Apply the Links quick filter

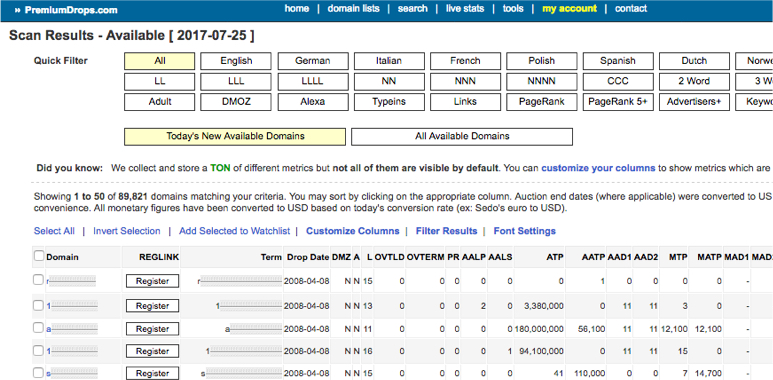[x=465, y=102]
